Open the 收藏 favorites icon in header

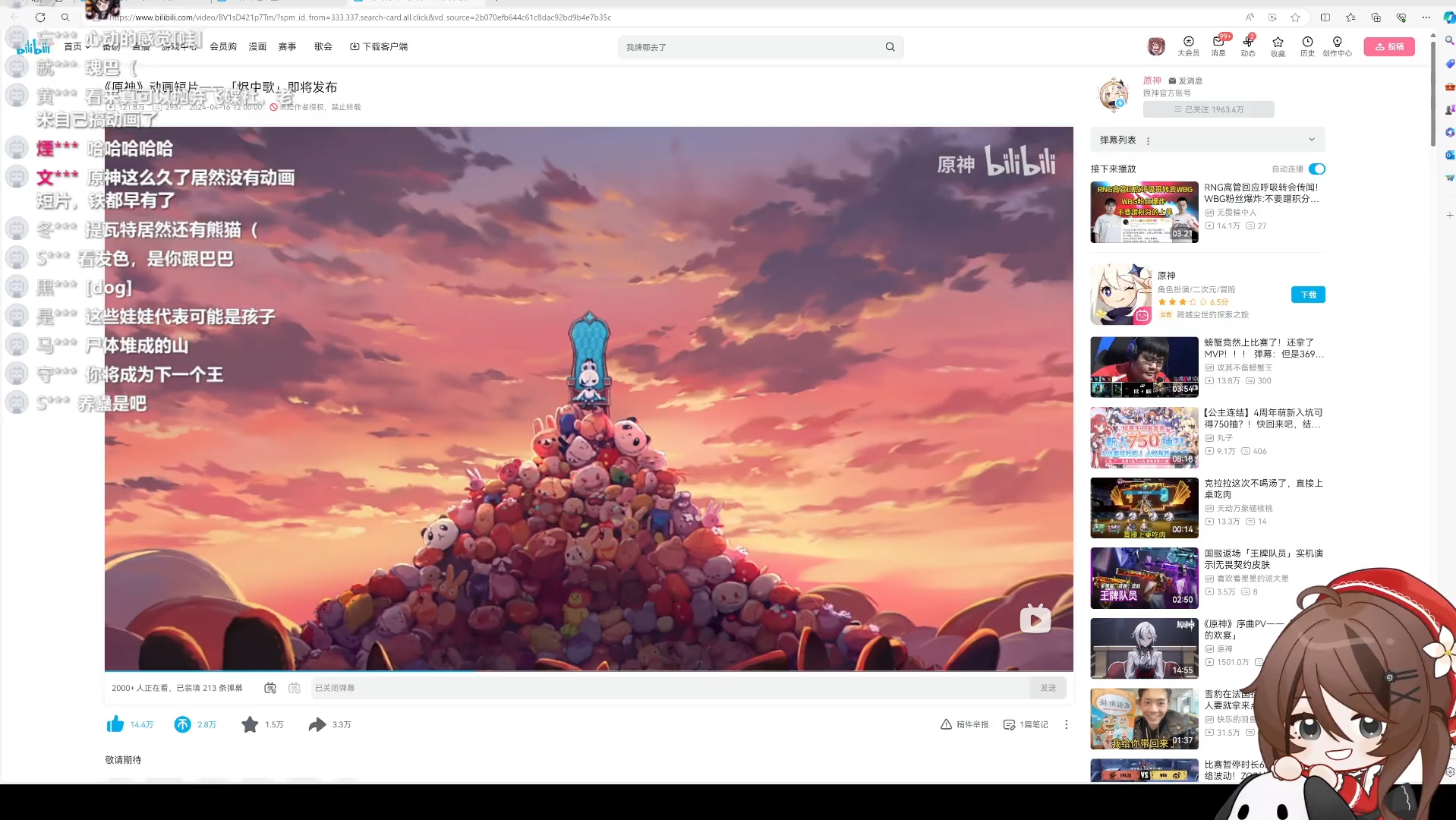coord(1278,46)
